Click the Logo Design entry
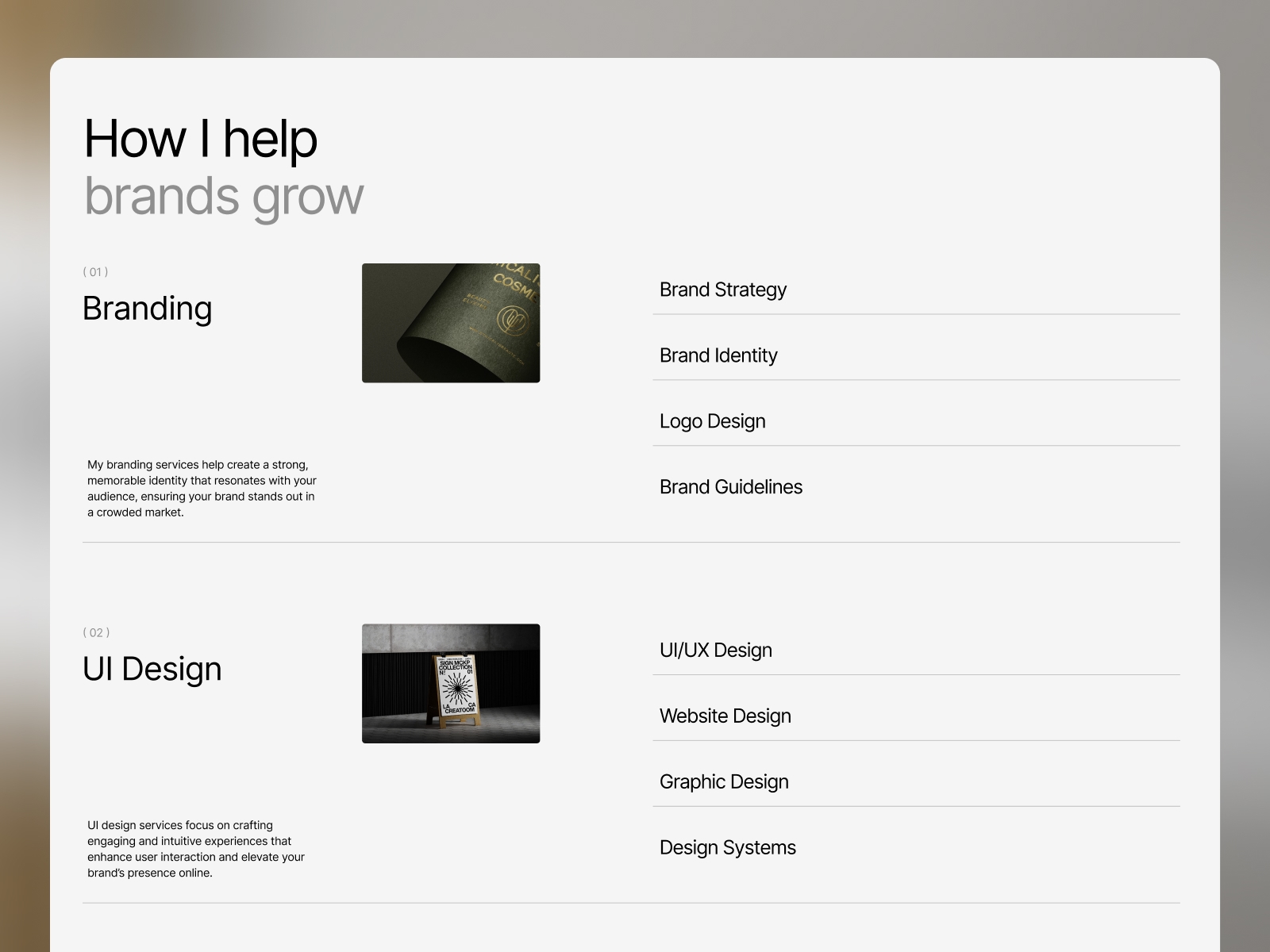The image size is (1270, 952). click(916, 421)
